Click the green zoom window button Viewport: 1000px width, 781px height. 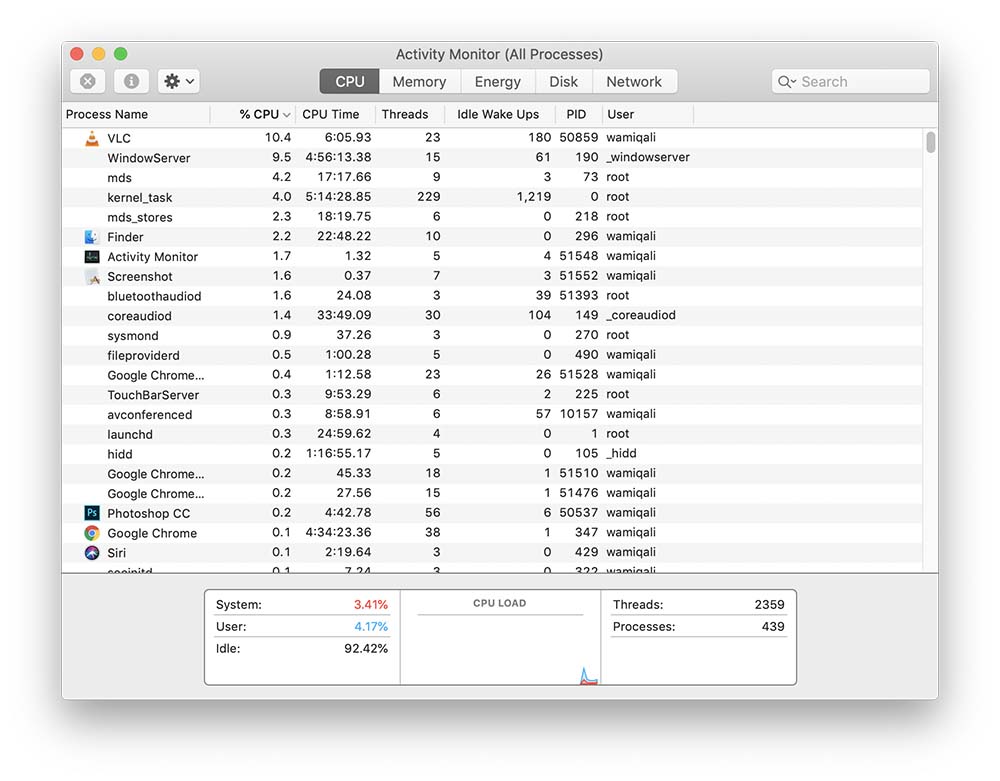[121, 54]
